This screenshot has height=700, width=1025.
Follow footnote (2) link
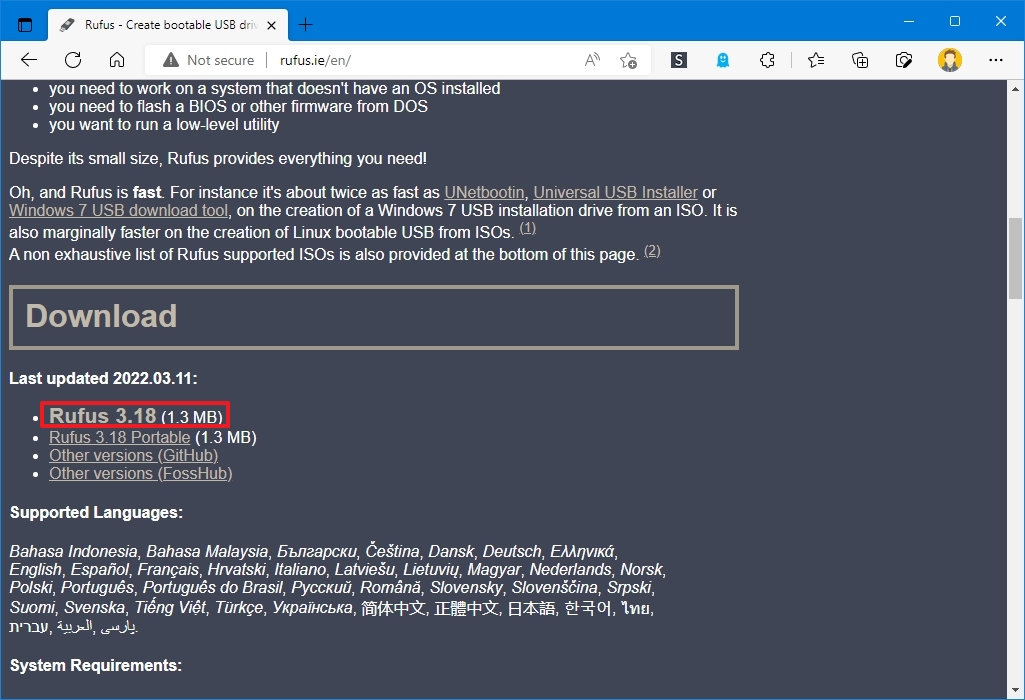652,251
